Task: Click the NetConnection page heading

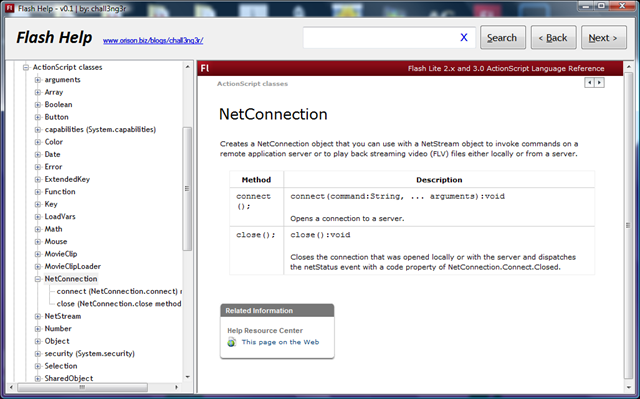Action: (x=273, y=114)
